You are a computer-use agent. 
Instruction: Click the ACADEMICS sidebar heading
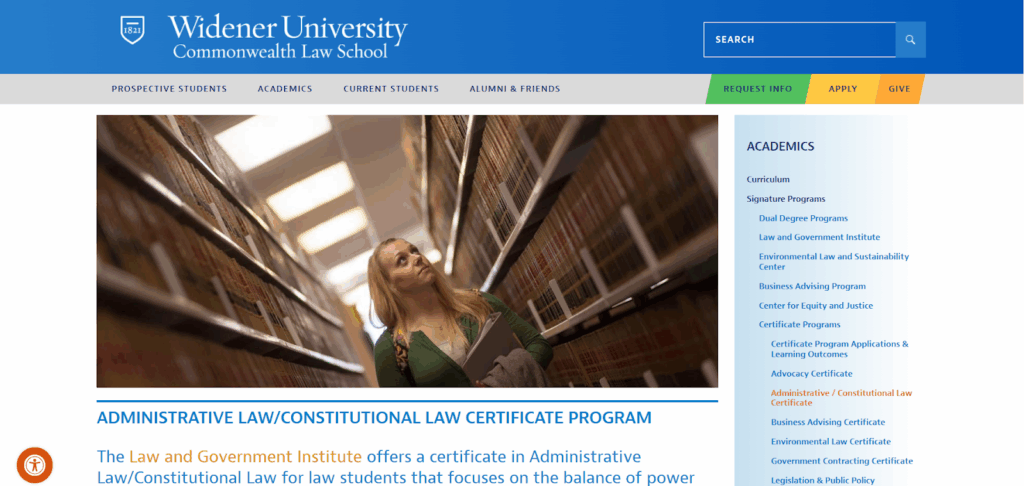[x=780, y=146]
